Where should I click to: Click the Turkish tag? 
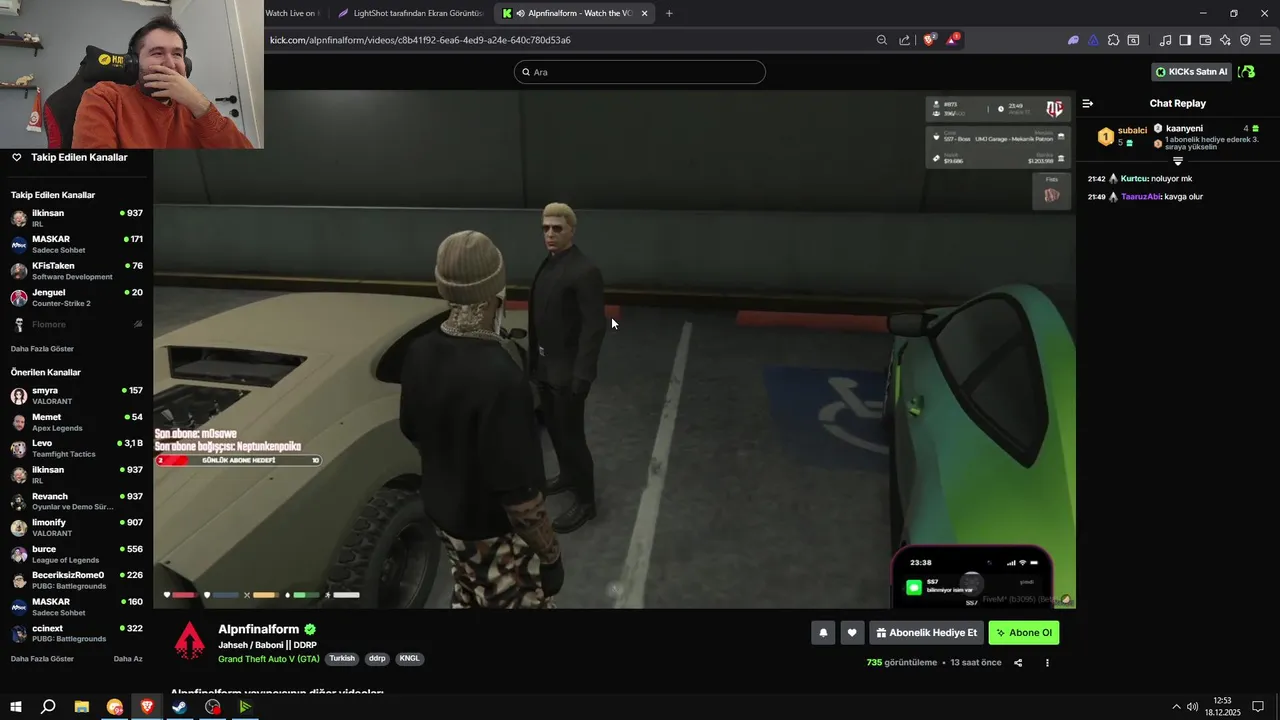(x=342, y=659)
